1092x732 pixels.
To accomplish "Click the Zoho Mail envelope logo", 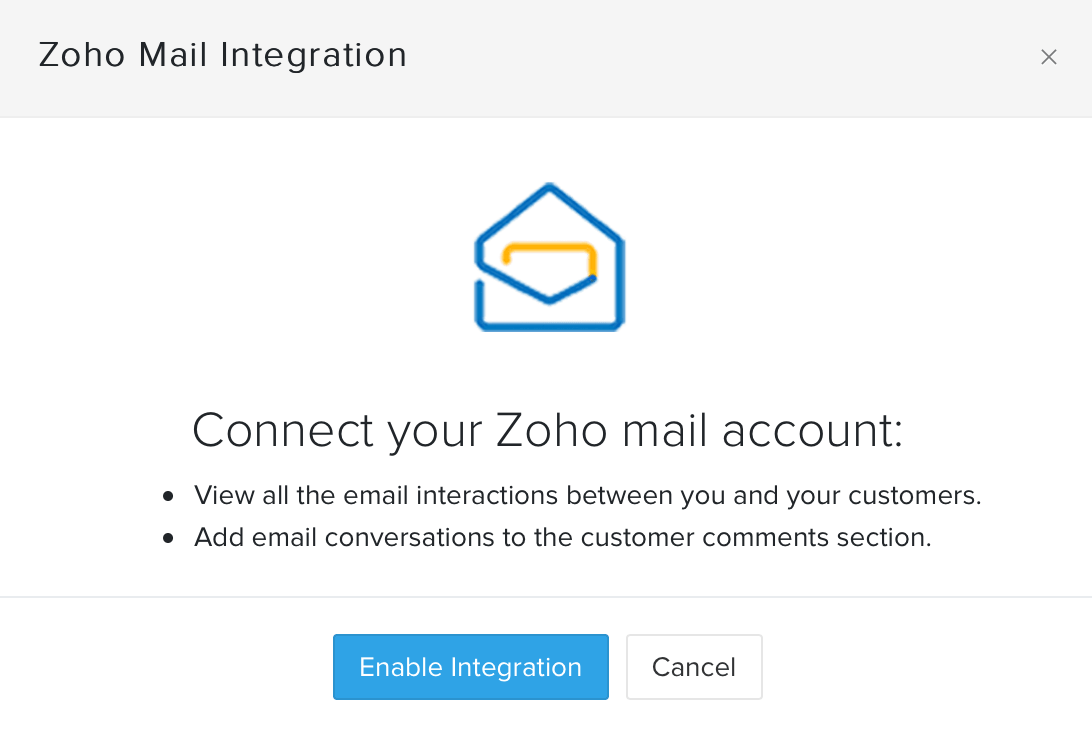I will (549, 258).
